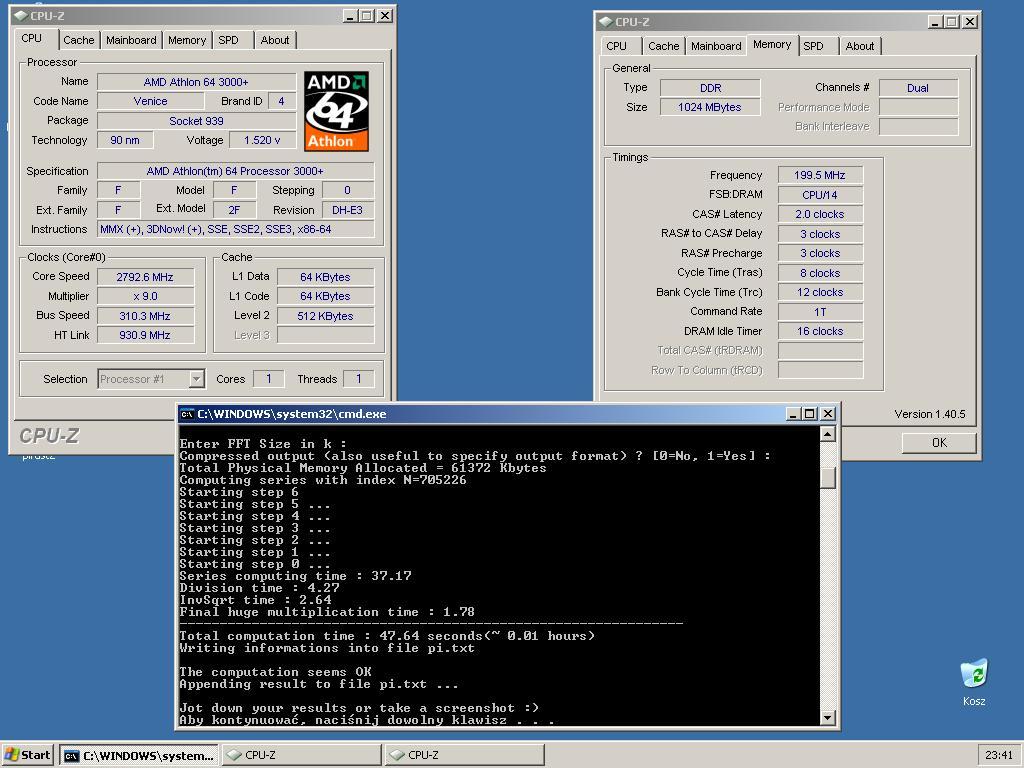
Task: Click the AMD Athlon 64 logo image
Action: 336,111
